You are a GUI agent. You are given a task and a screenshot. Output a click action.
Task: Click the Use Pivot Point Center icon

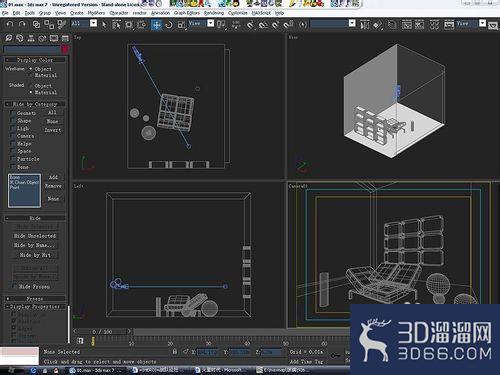tap(221, 24)
